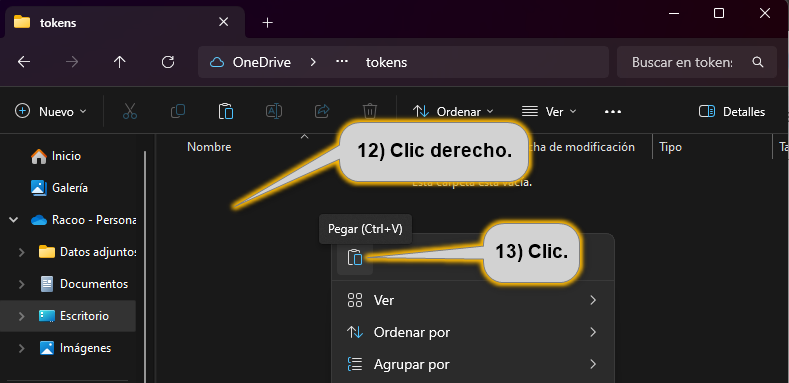The width and height of the screenshot is (789, 383).
Task: Collapse the Racoo - Personal tree node
Action: [14, 220]
